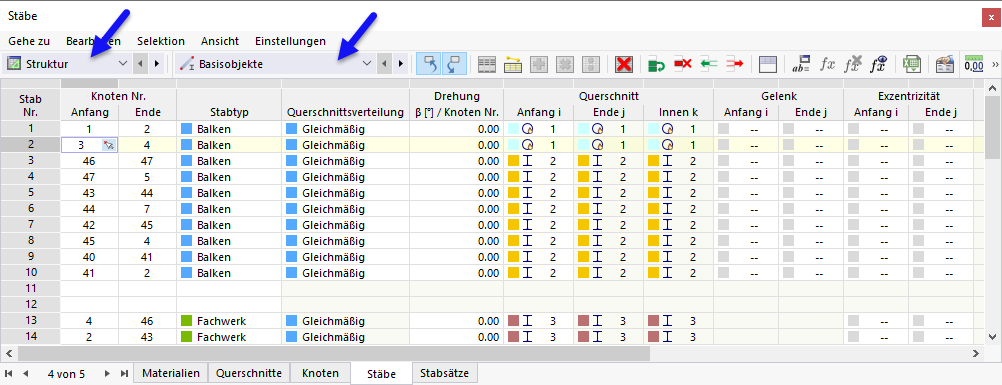Click the table settings icon with hand
1002x385 pixels.
click(944, 64)
